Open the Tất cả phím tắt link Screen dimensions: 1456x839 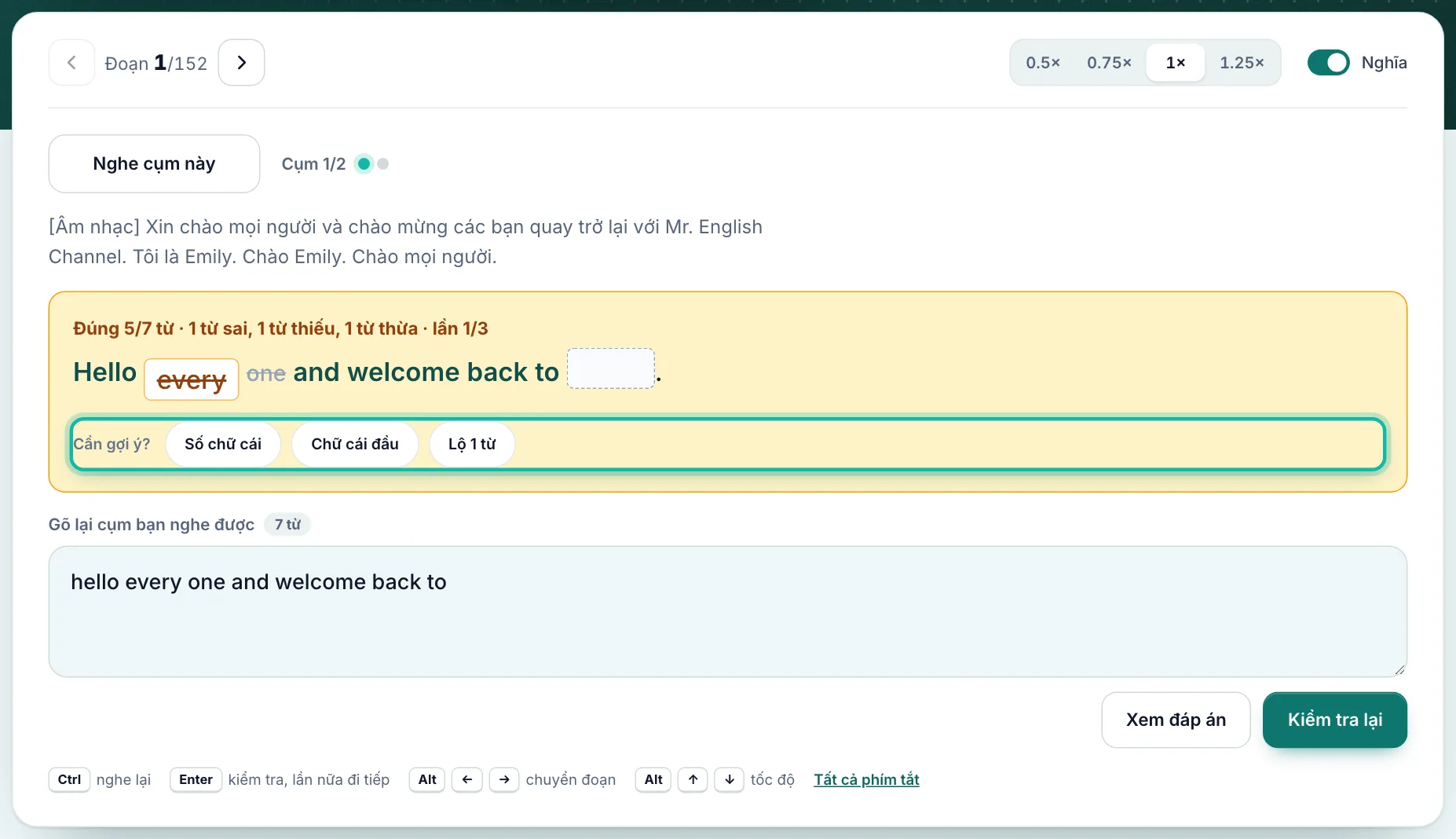tap(866, 779)
